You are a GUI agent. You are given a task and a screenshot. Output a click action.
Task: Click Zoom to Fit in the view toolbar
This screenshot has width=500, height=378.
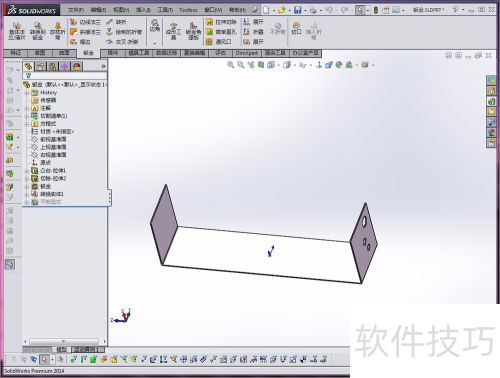tap(230, 65)
